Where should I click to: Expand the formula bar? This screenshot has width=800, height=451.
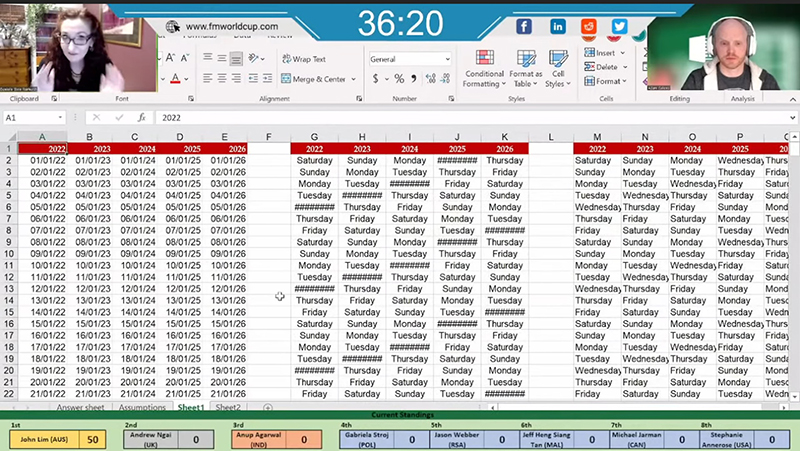(x=792, y=118)
